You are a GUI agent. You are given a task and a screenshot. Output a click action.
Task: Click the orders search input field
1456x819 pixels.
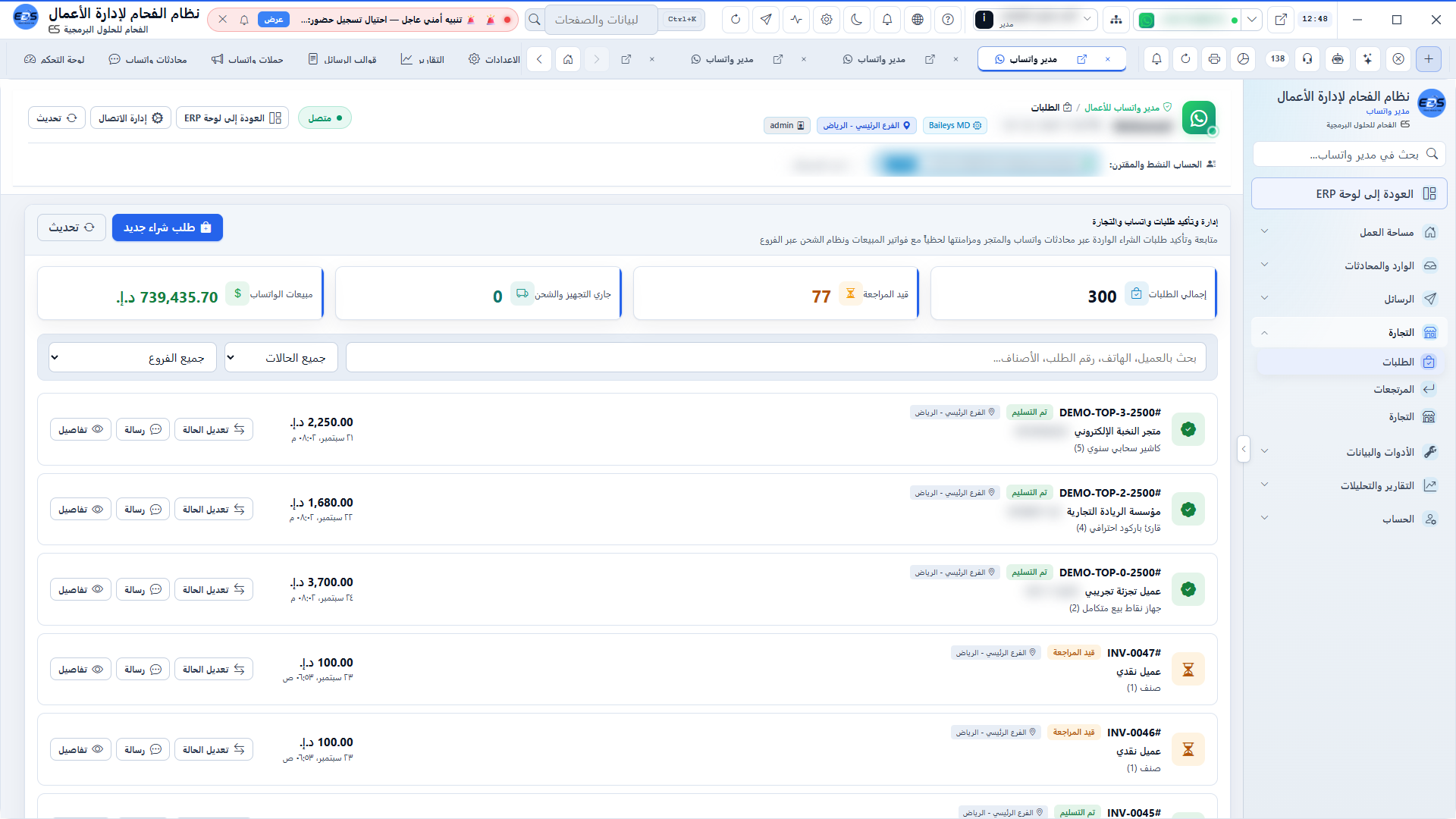[x=776, y=357]
